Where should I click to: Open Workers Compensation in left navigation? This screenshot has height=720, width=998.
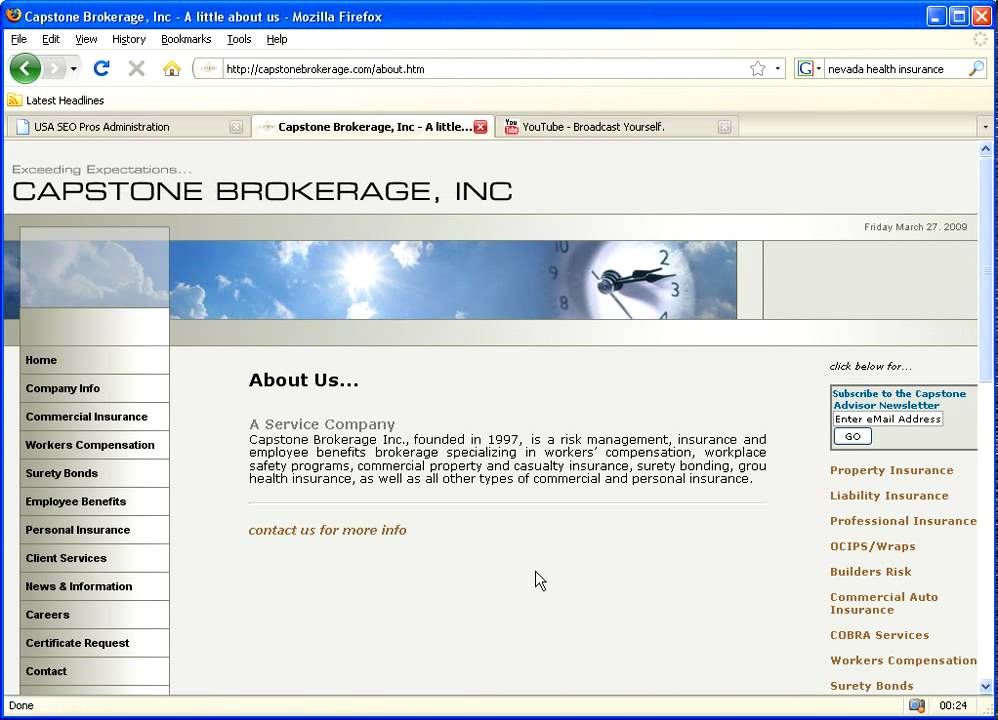pyautogui.click(x=95, y=444)
